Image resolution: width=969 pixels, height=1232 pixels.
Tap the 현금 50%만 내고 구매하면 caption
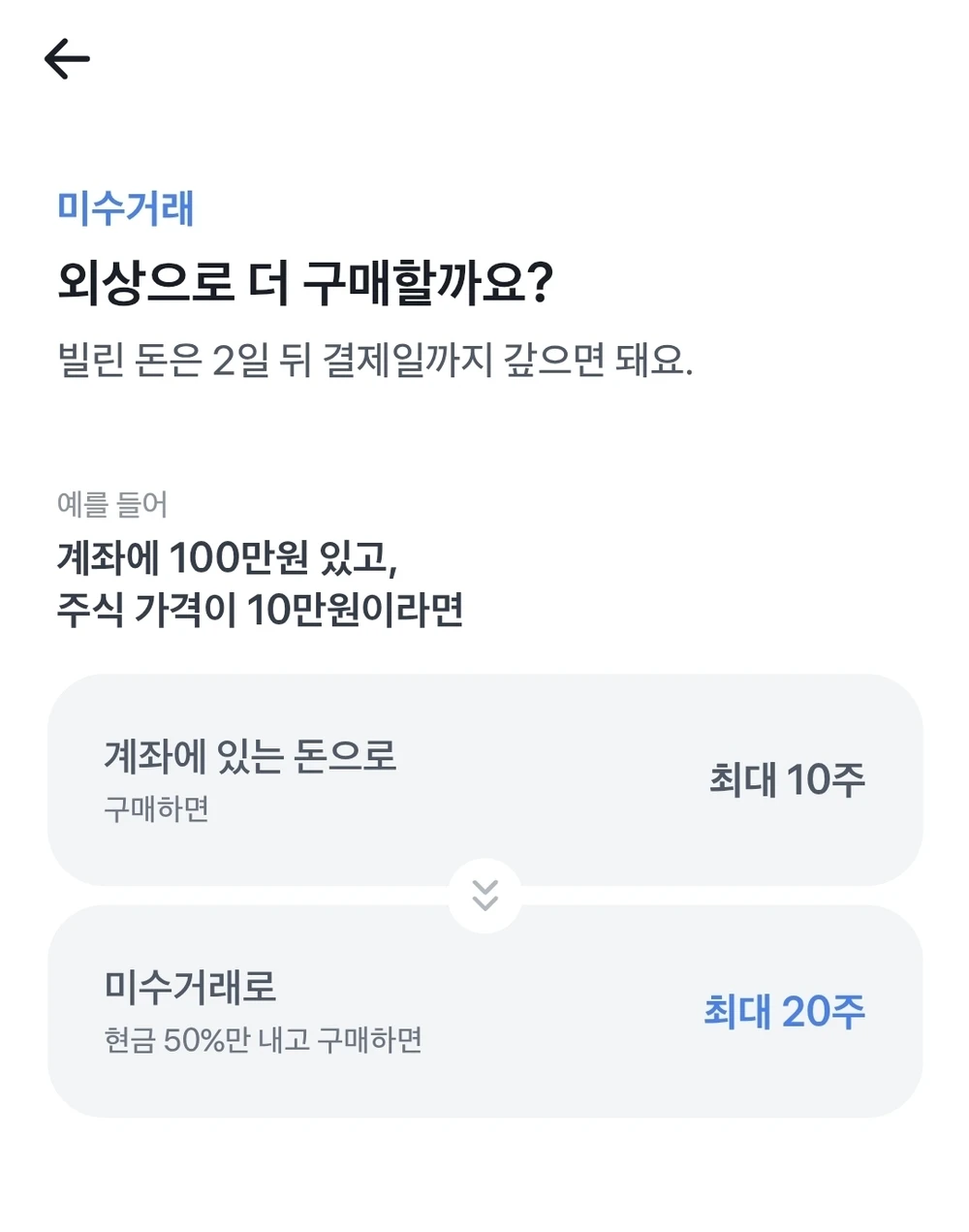[x=263, y=1040]
